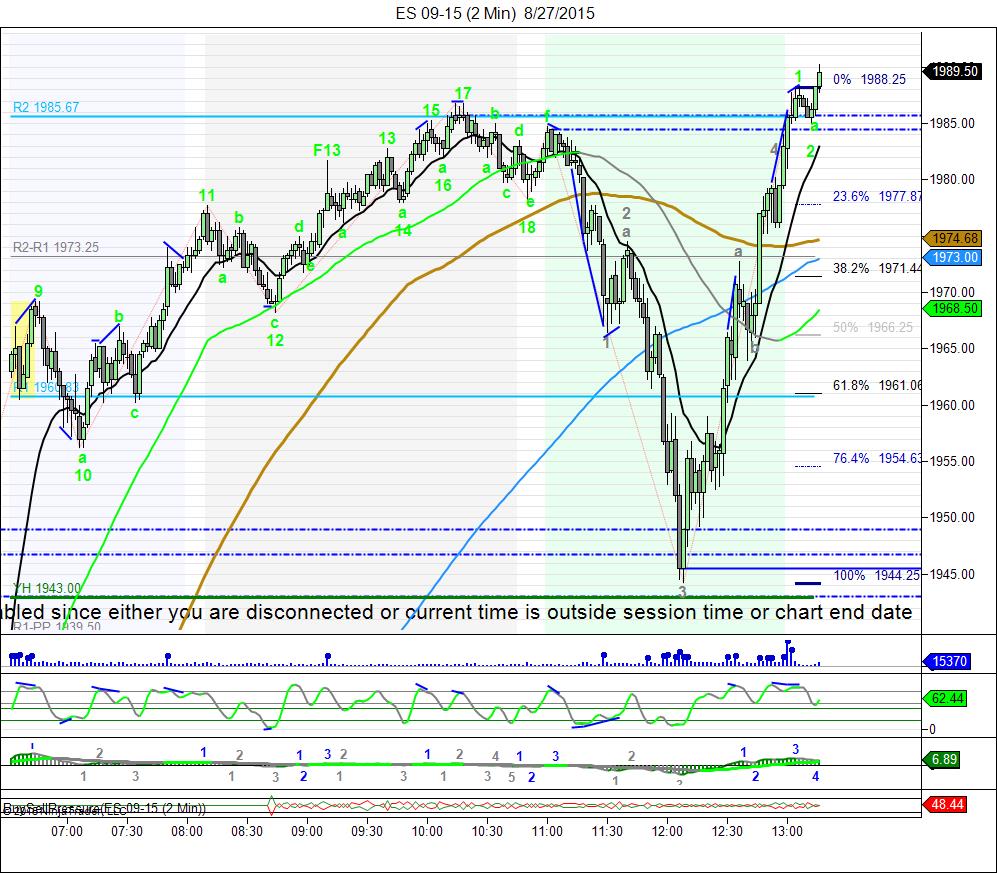Click the 76.4% 1954.63 Fibonacci label
The image size is (997, 873).
pos(877,458)
